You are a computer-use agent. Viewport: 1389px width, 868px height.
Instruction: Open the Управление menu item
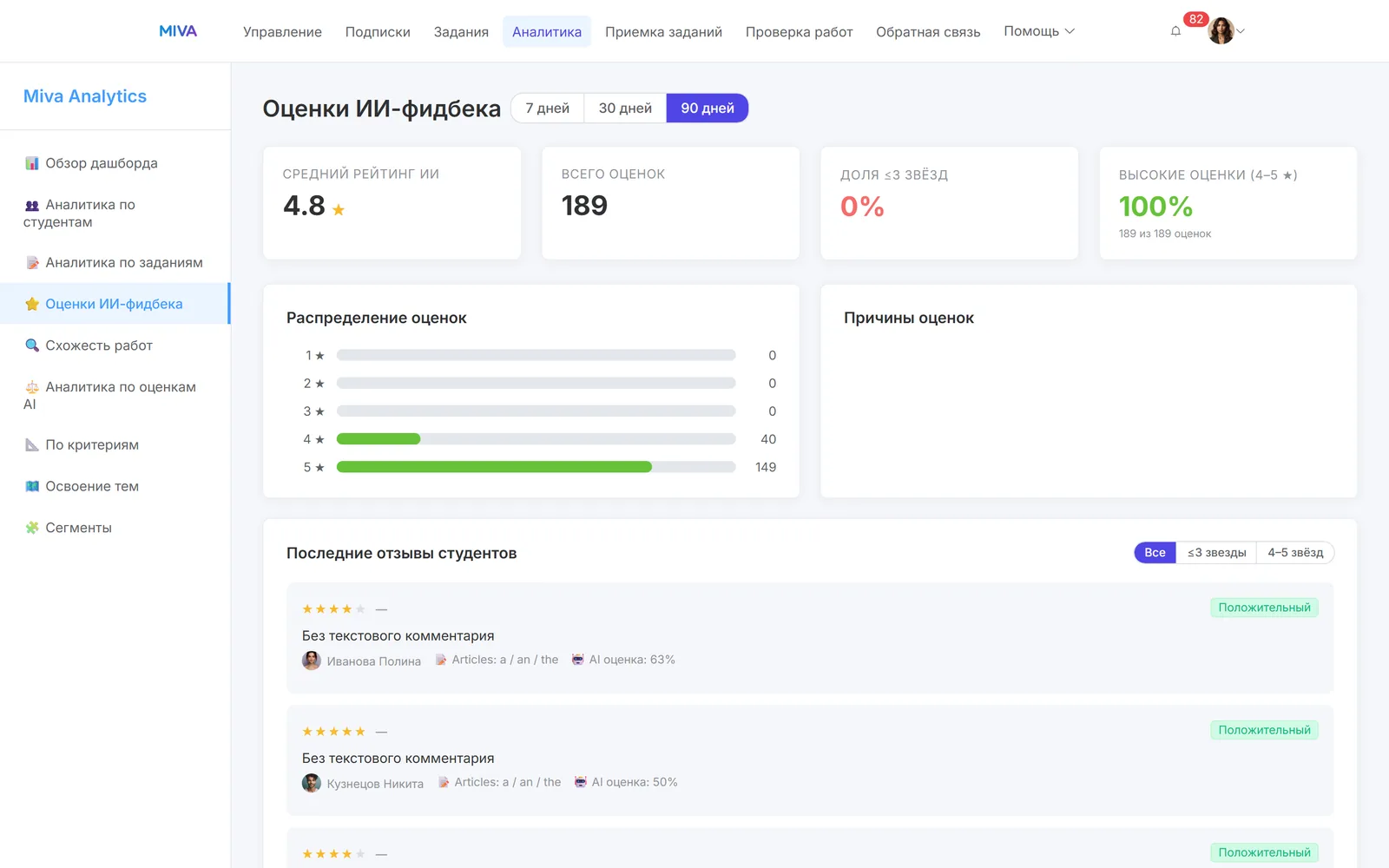(282, 32)
